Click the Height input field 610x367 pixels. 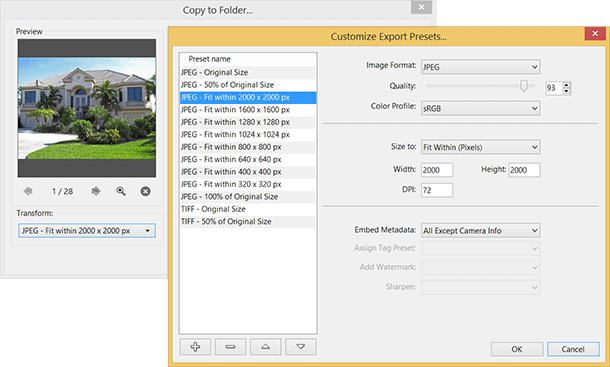click(x=524, y=170)
